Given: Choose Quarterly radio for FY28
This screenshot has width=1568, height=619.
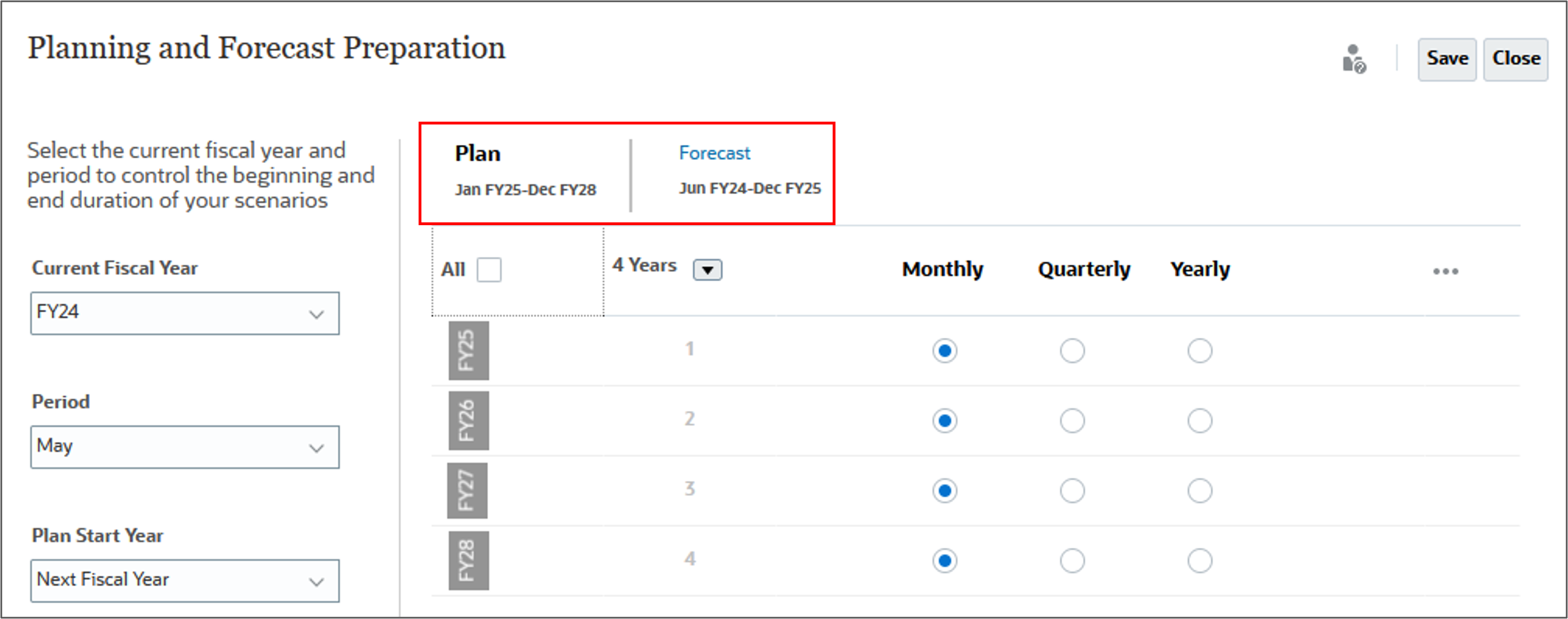Looking at the screenshot, I should click(x=1072, y=561).
